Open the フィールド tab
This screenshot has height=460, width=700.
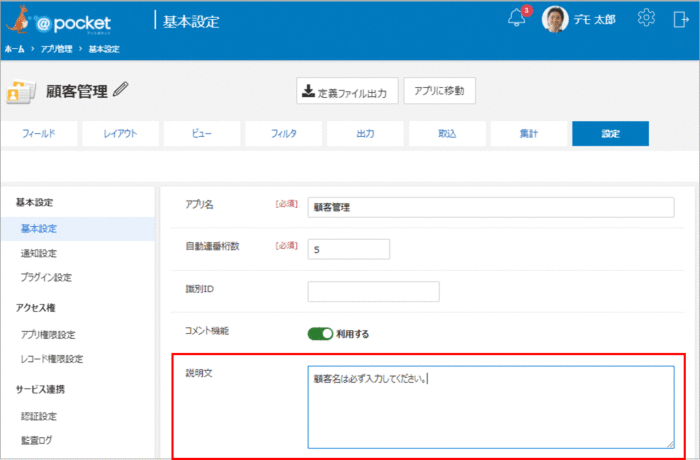click(x=39, y=134)
